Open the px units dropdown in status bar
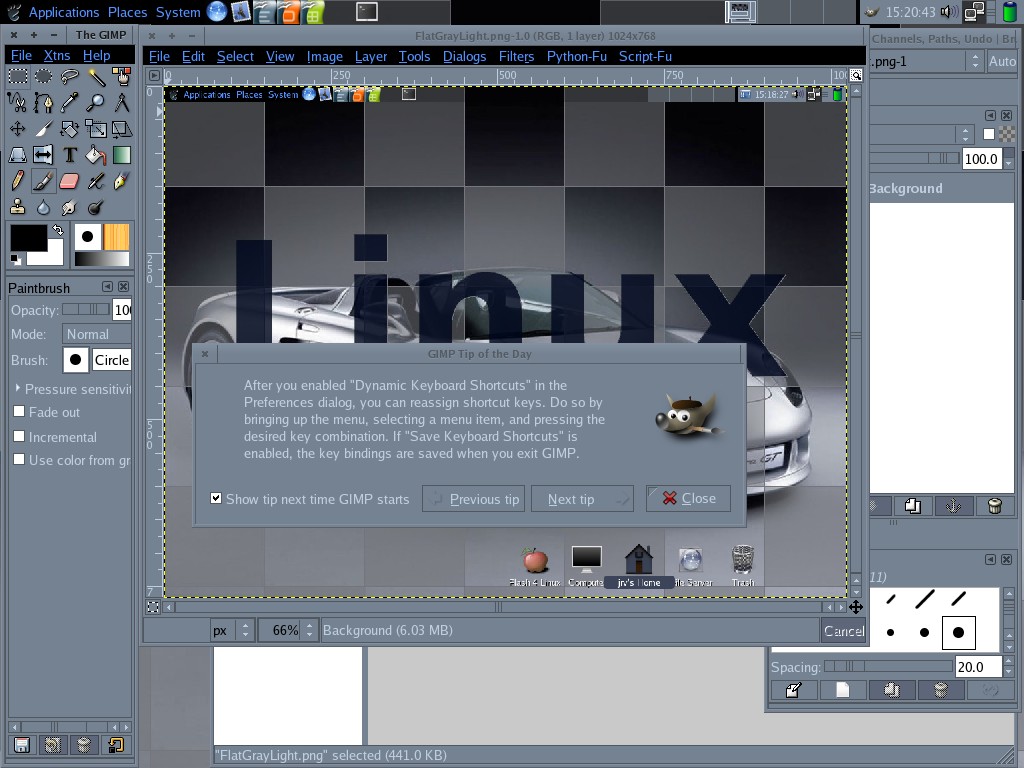The height and width of the screenshot is (768, 1024). click(x=231, y=630)
